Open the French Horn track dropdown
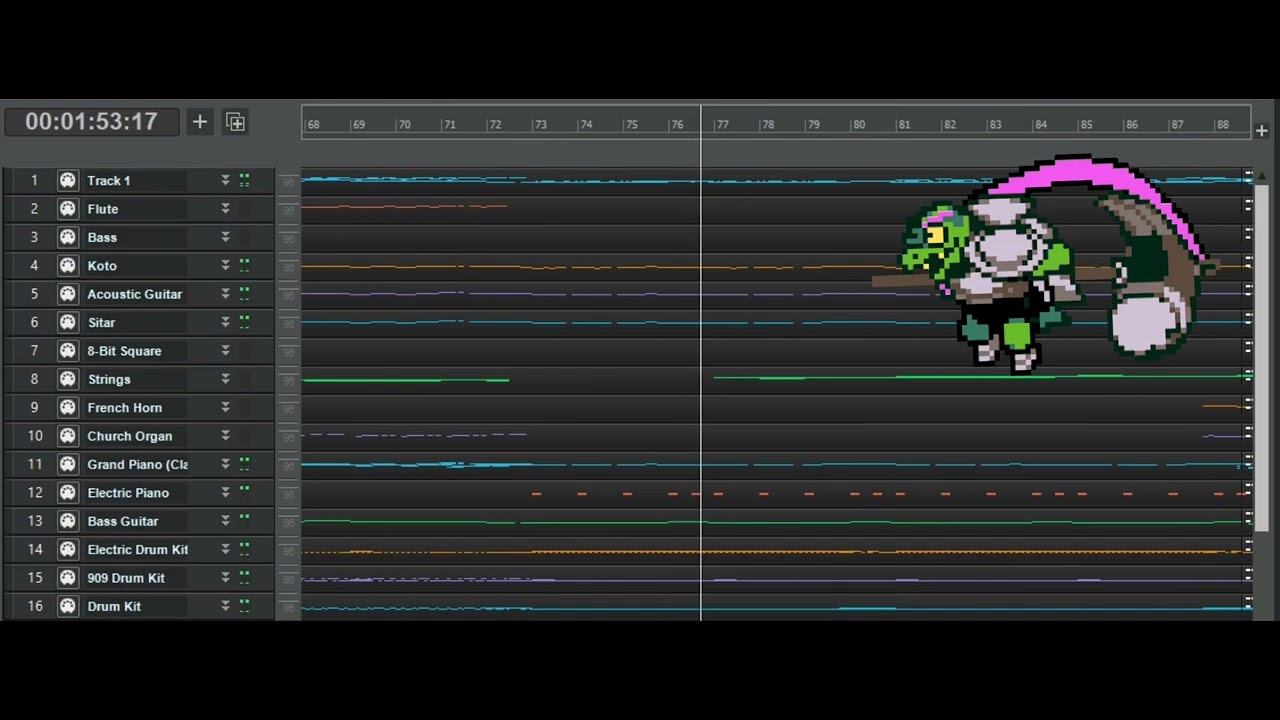 tap(225, 408)
